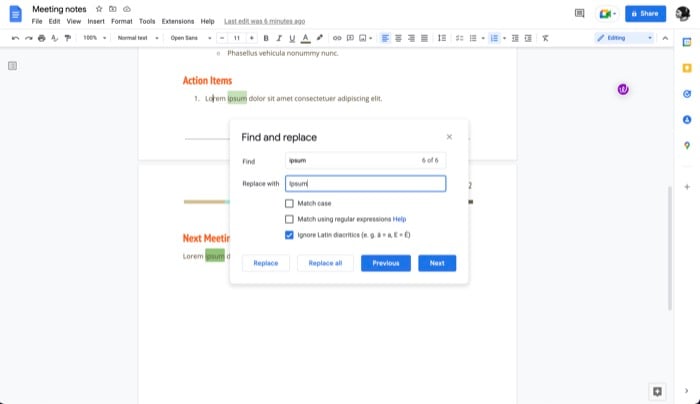Open the Open Sans font dropdown
The width and height of the screenshot is (700, 404).
pos(191,38)
